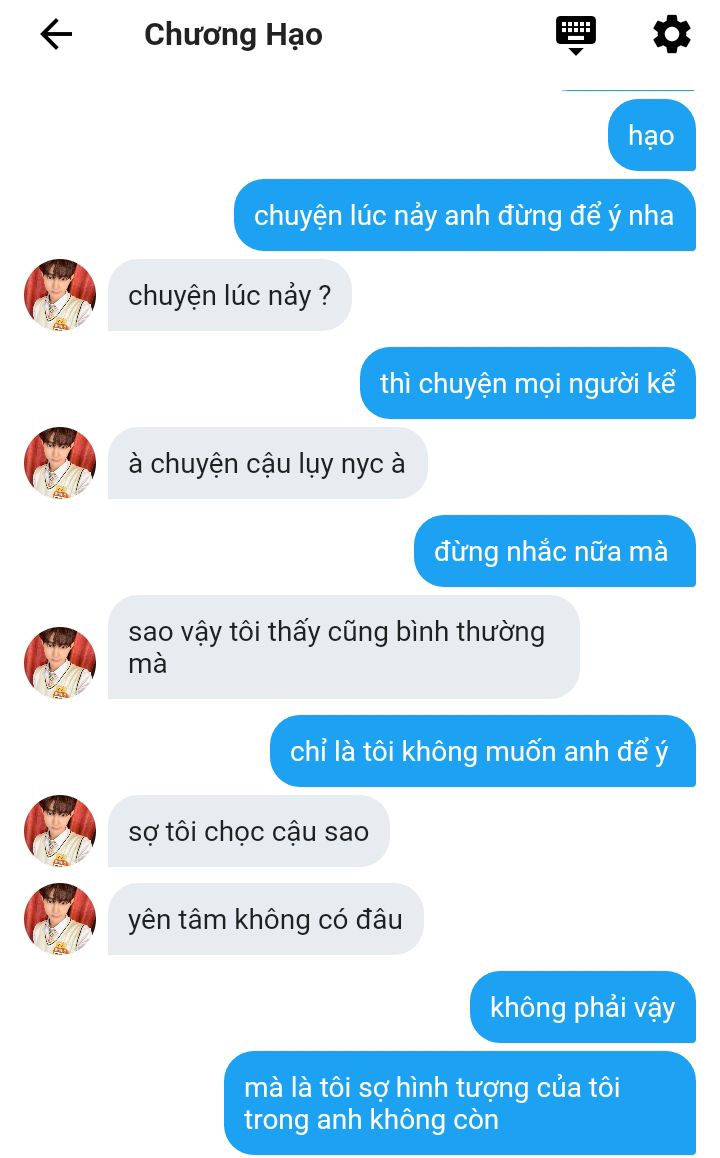Select message 'thì chuyện mọi người kể'
Screen dimensions: 720x1158
click(x=528, y=383)
